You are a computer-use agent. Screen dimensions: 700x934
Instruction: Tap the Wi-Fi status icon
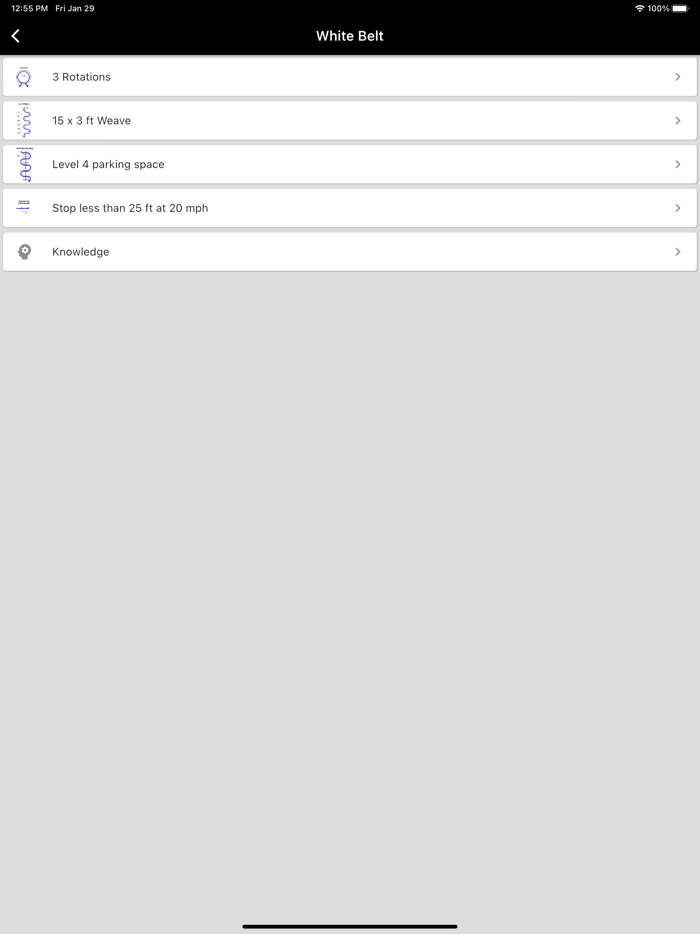coord(640,9)
